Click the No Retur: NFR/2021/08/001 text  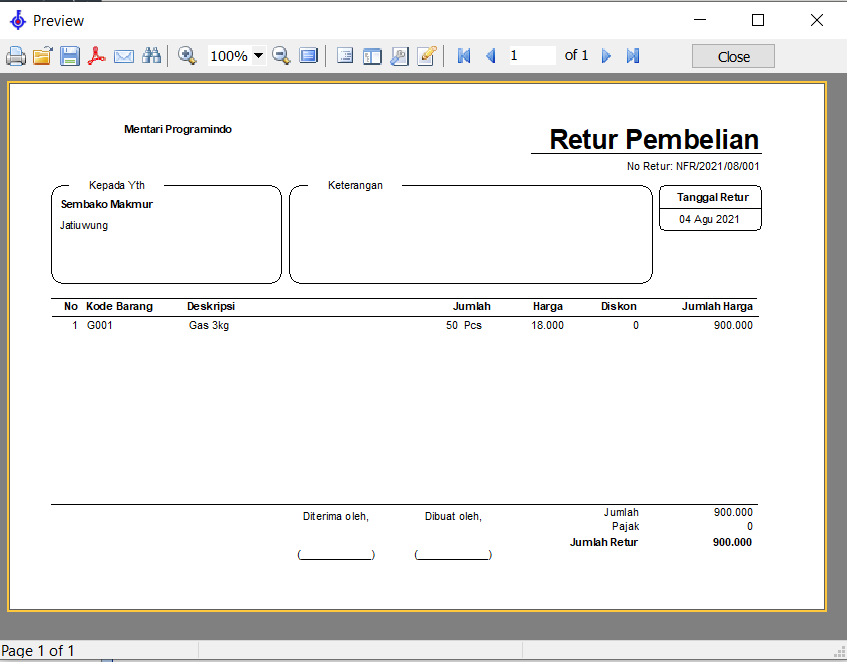pos(693,166)
